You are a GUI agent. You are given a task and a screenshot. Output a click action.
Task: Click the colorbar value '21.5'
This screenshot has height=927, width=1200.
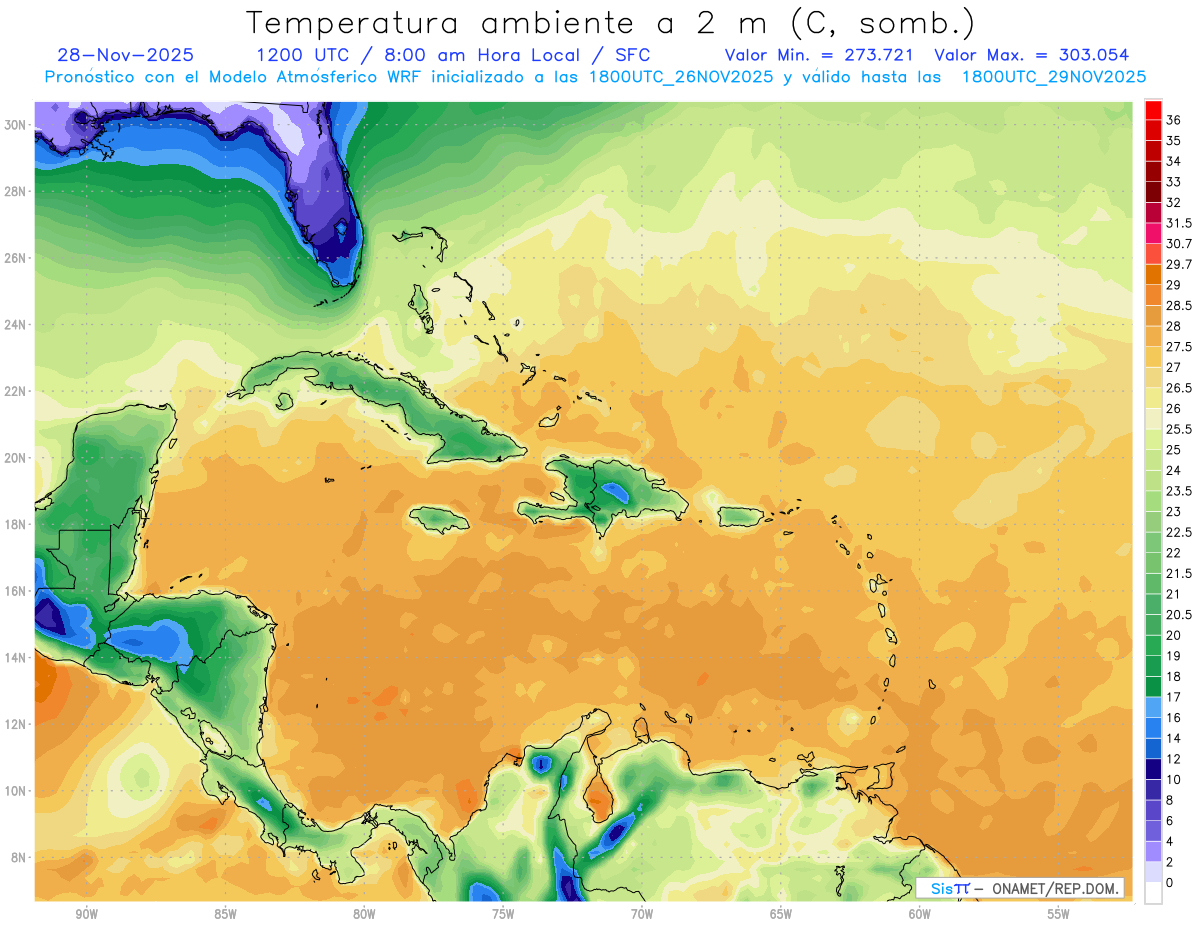point(1179,573)
